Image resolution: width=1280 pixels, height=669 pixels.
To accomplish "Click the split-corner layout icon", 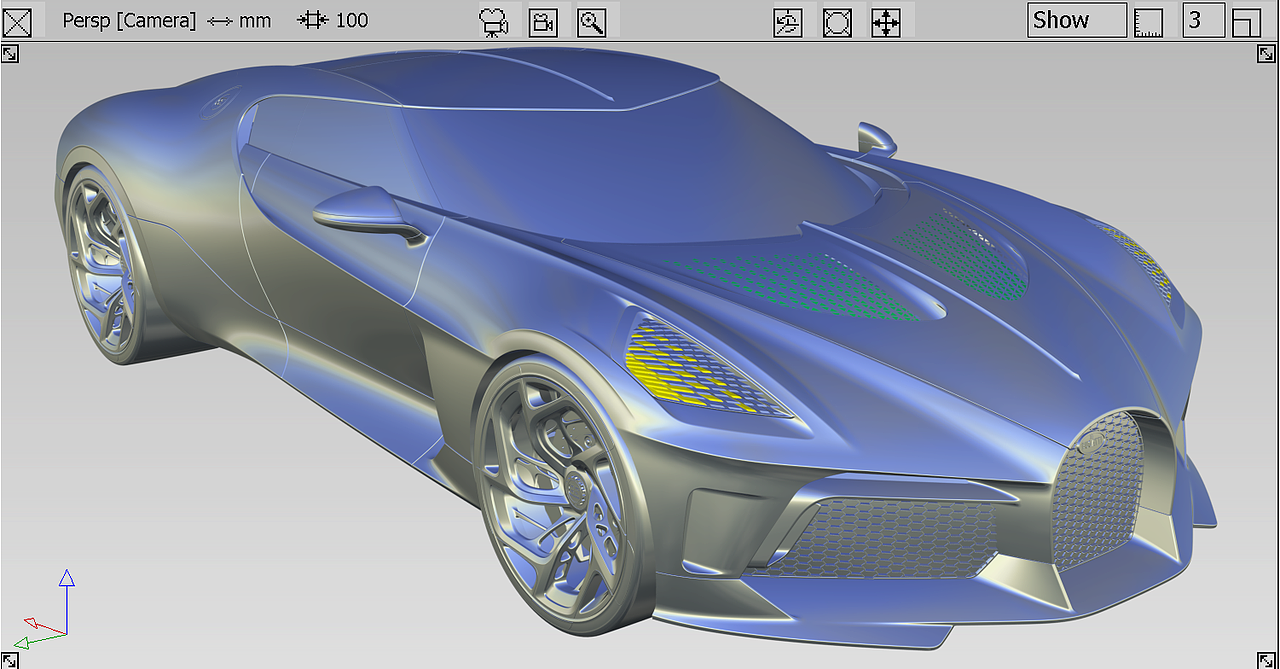I will tap(1246, 21).
